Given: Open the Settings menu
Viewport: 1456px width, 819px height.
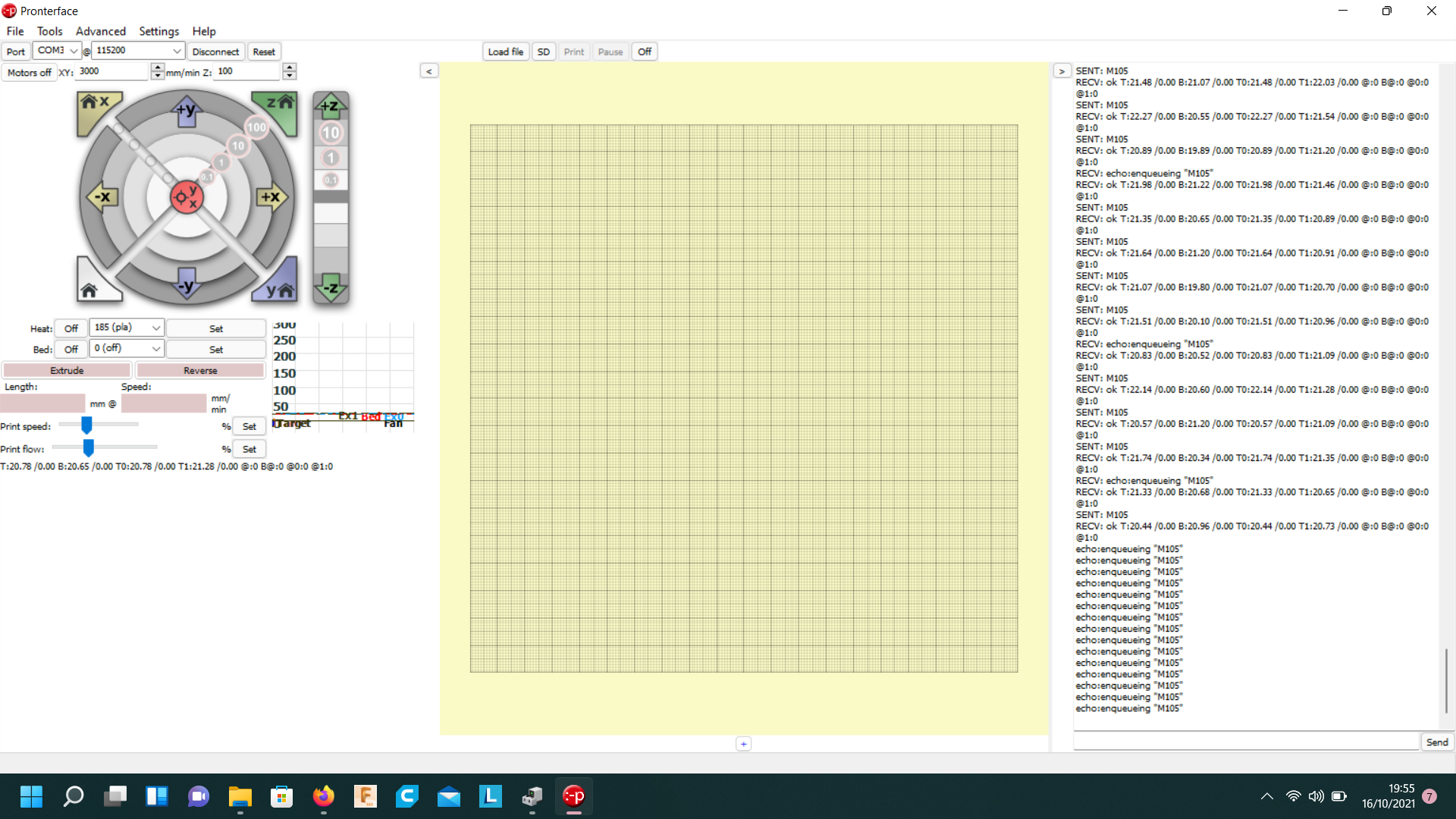Looking at the screenshot, I should click(x=158, y=31).
